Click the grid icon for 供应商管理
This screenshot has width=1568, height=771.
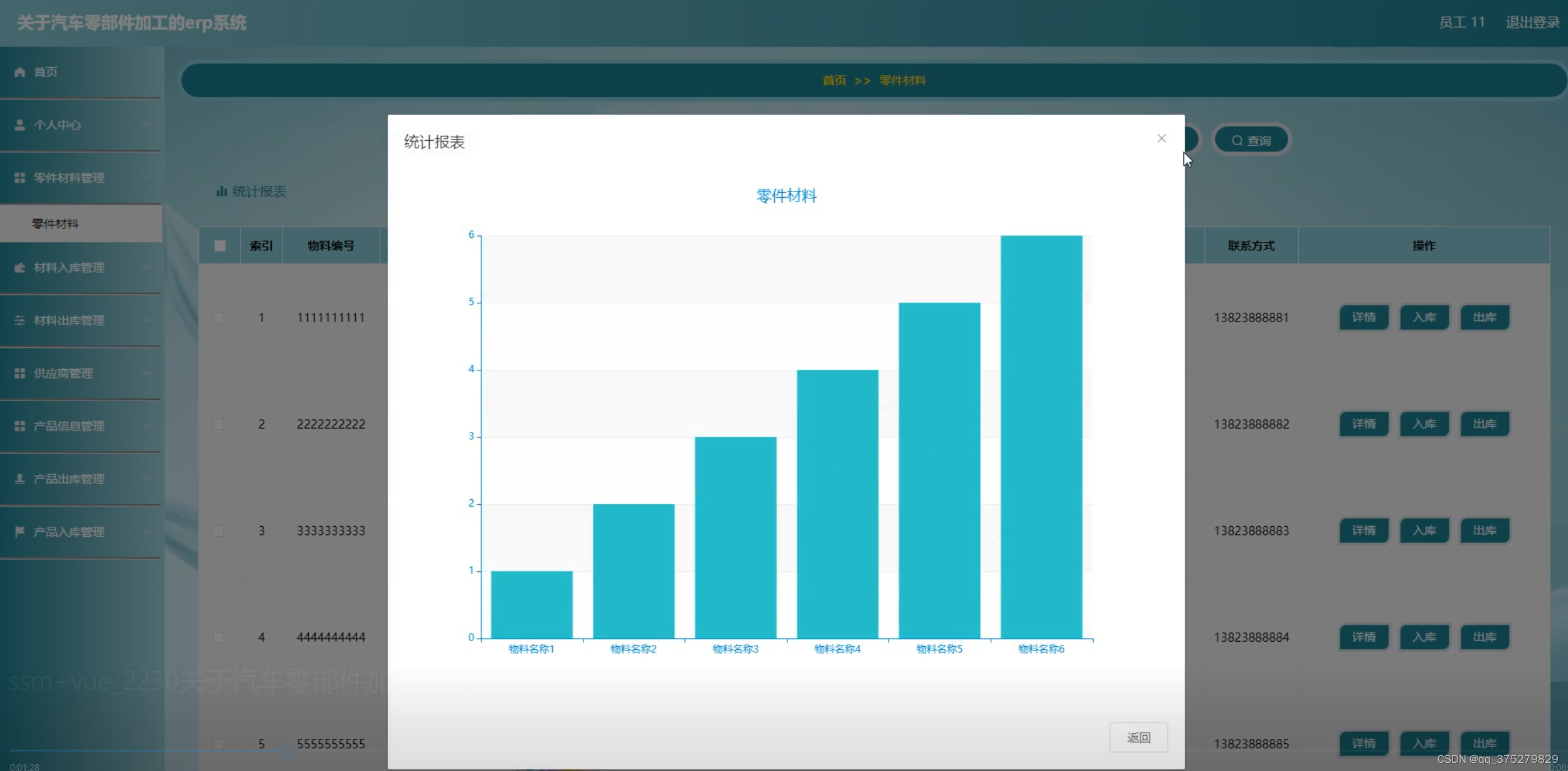20,374
